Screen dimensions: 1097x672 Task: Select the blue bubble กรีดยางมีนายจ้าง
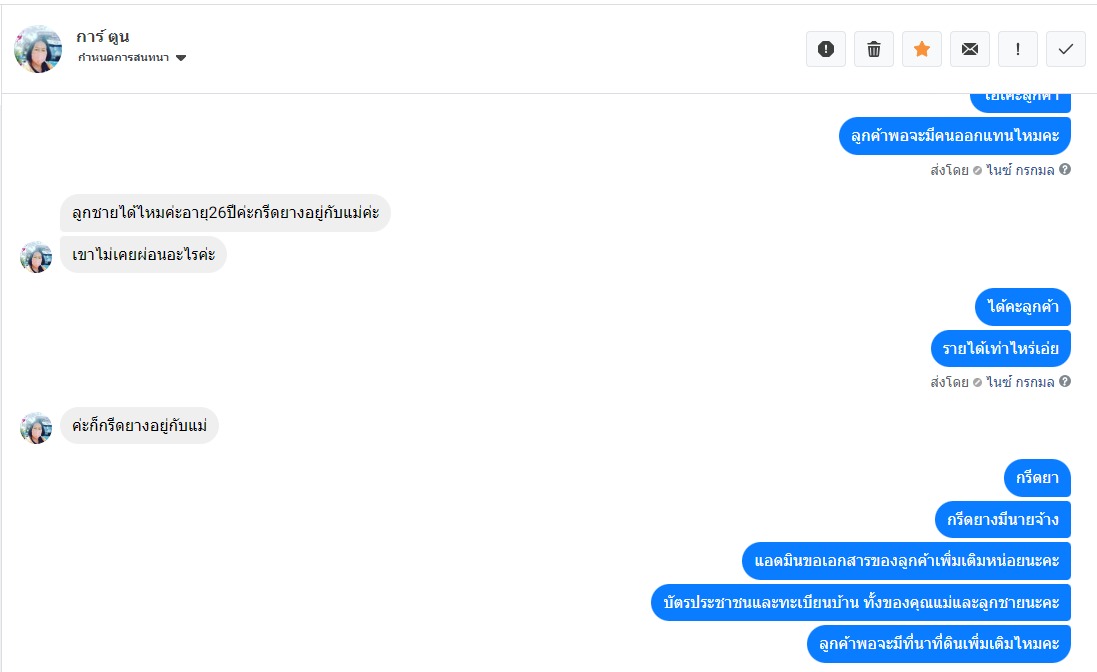tap(1003, 520)
